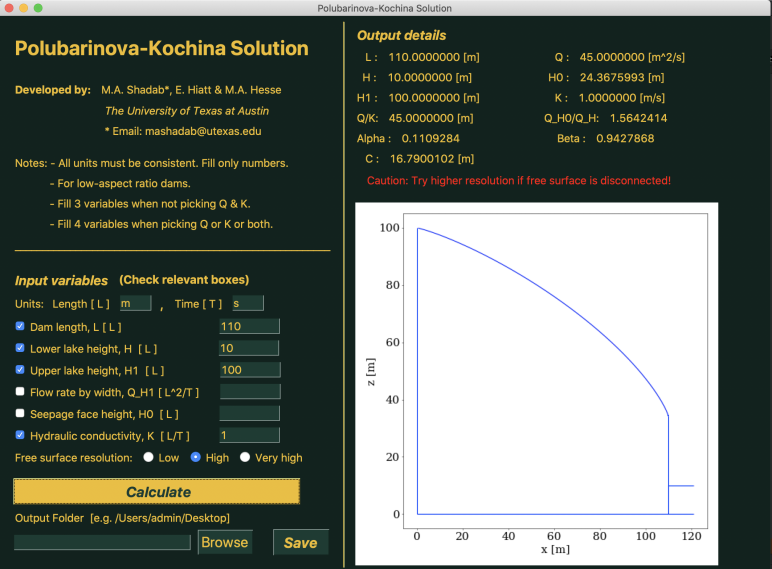Image resolution: width=772 pixels, height=569 pixels.
Task: Click the H1 output value 100.0000000
Action: [424, 97]
